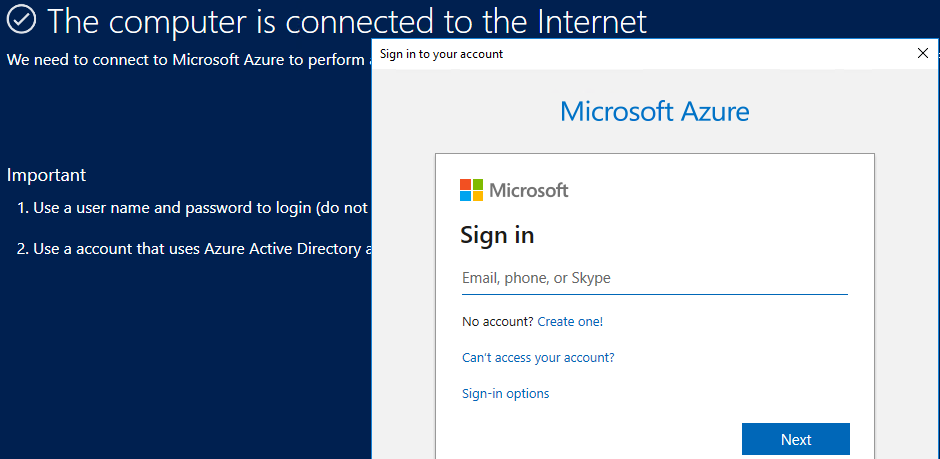
Task: Open the Sign-in options link
Action: pos(505,394)
